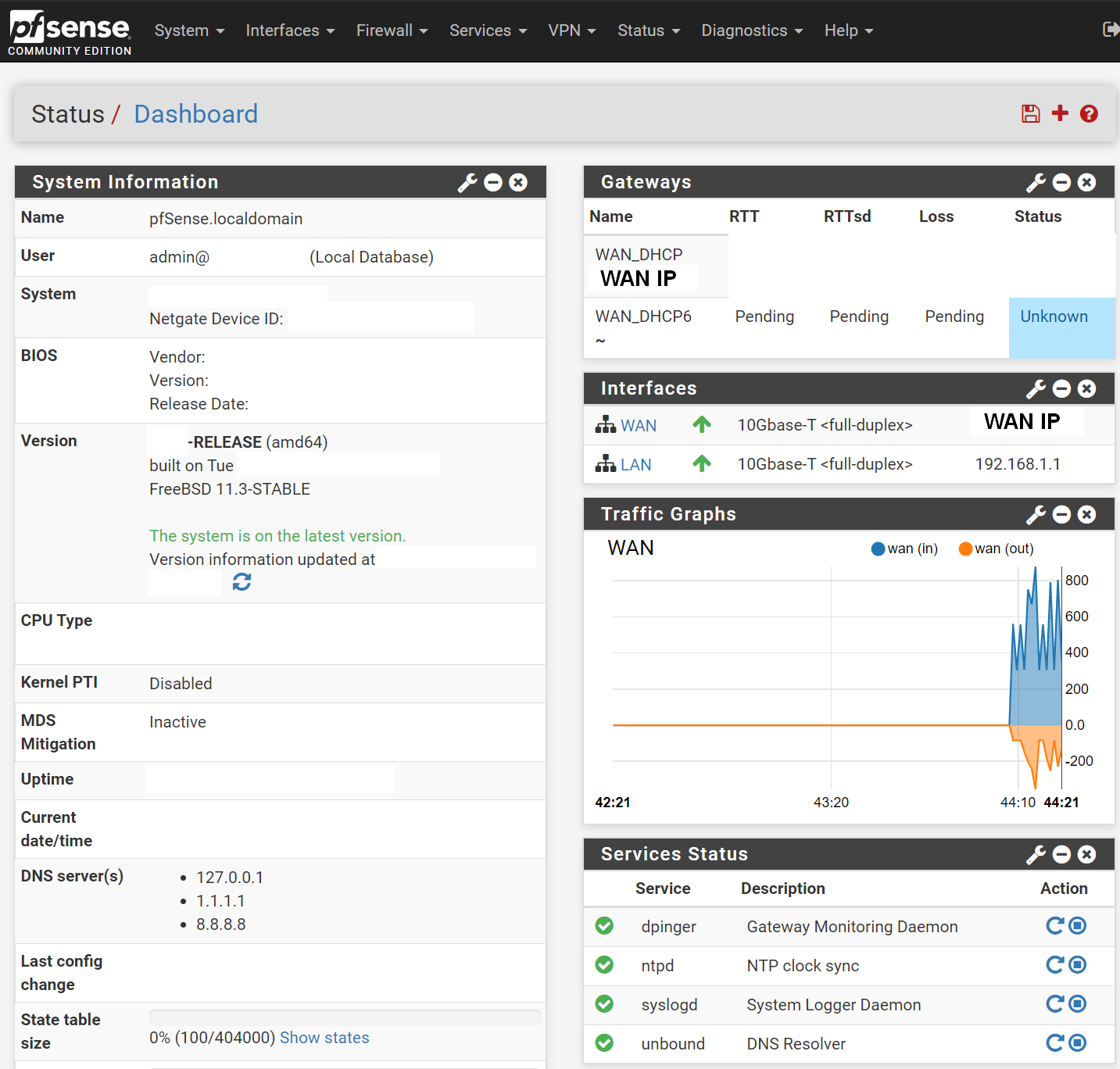Open the Services dropdown menu
The width and height of the screenshot is (1120, 1069).
click(488, 30)
